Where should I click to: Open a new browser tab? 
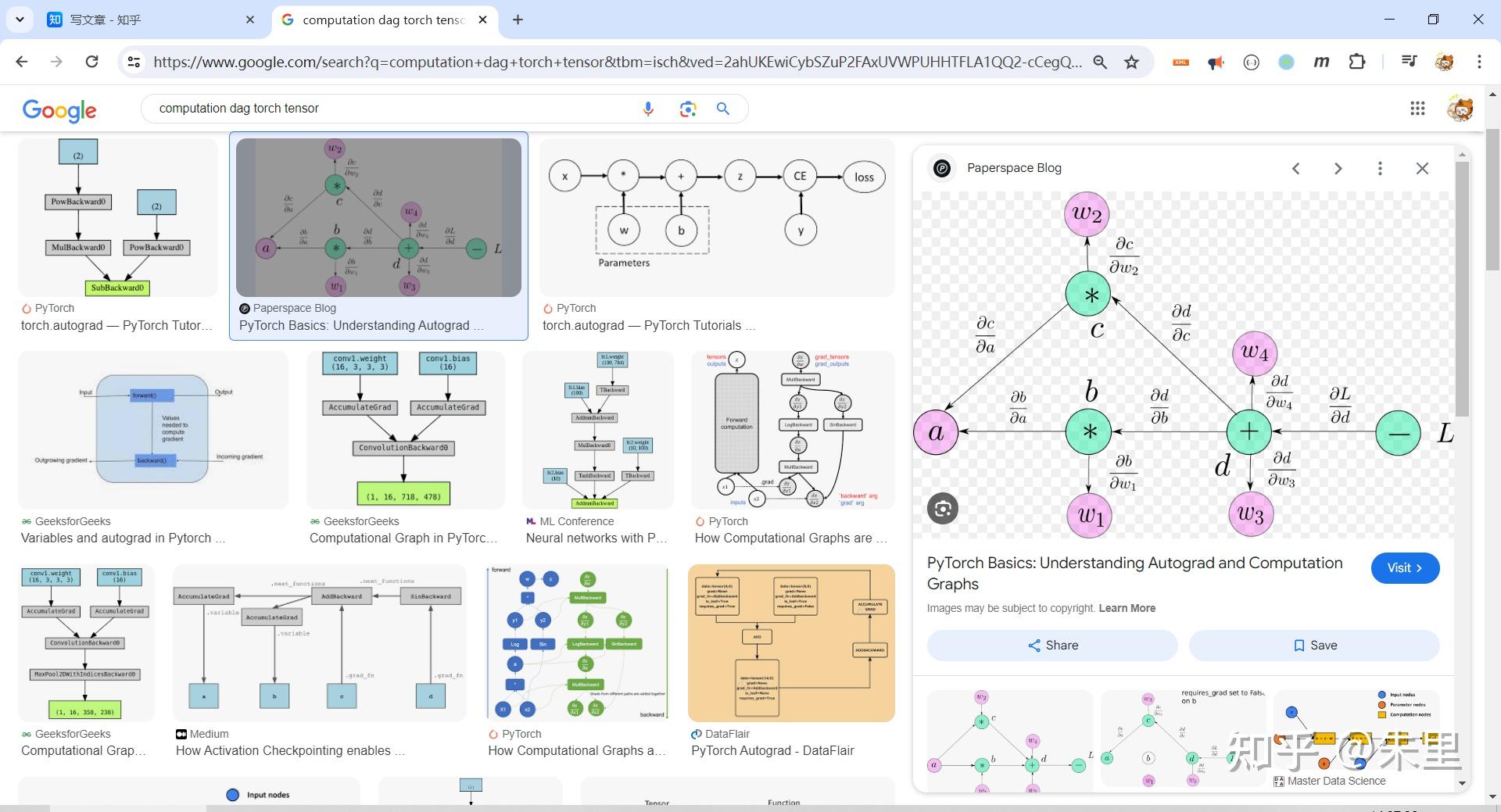tap(518, 20)
